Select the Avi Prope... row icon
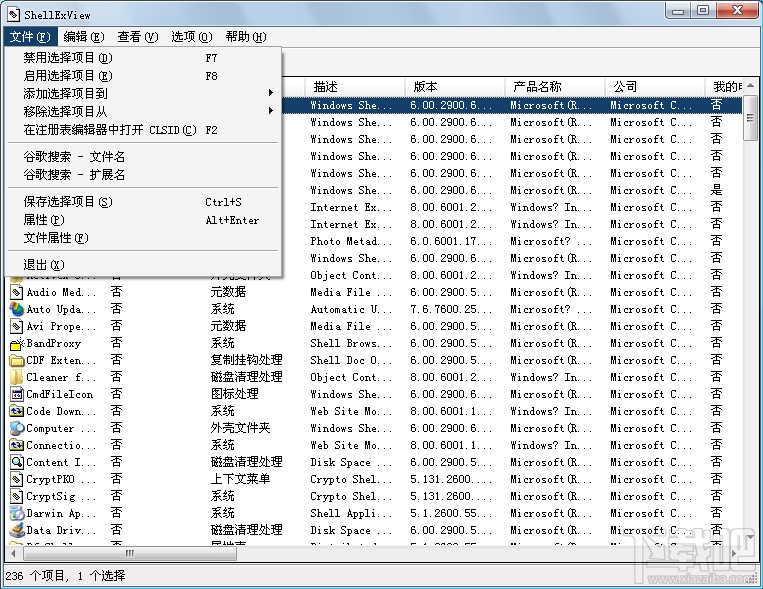Image resolution: width=763 pixels, height=589 pixels. click(17, 326)
